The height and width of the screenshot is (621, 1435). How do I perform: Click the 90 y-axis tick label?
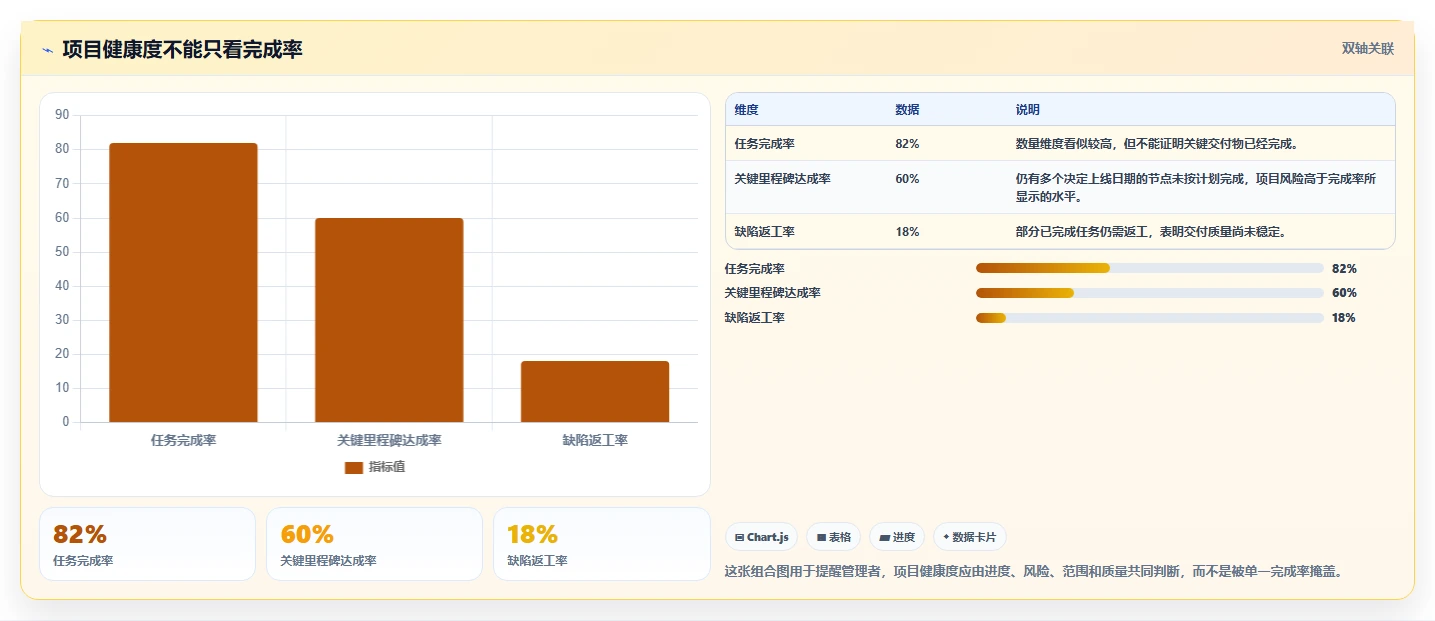click(x=62, y=115)
